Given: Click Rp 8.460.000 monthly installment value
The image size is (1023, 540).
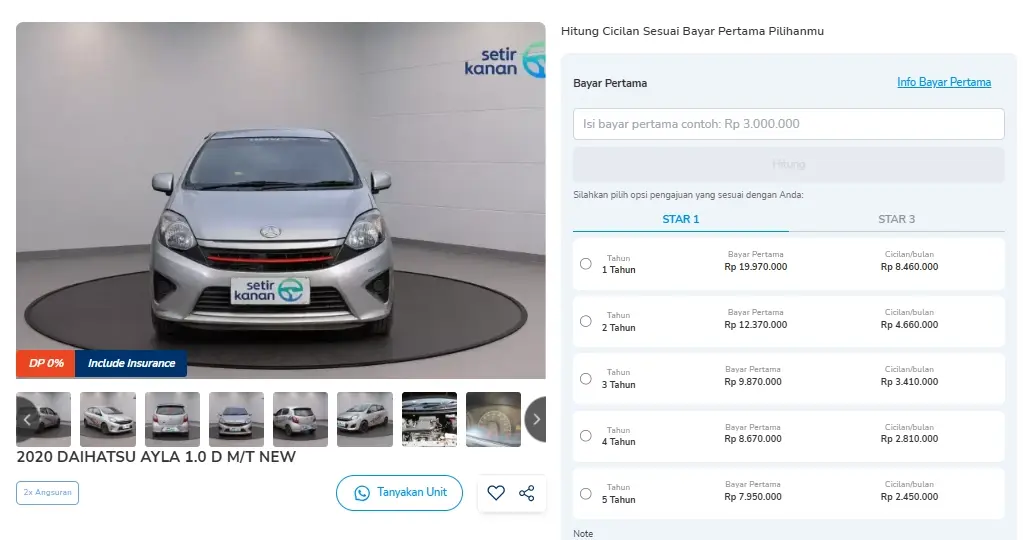Looking at the screenshot, I should [909, 267].
